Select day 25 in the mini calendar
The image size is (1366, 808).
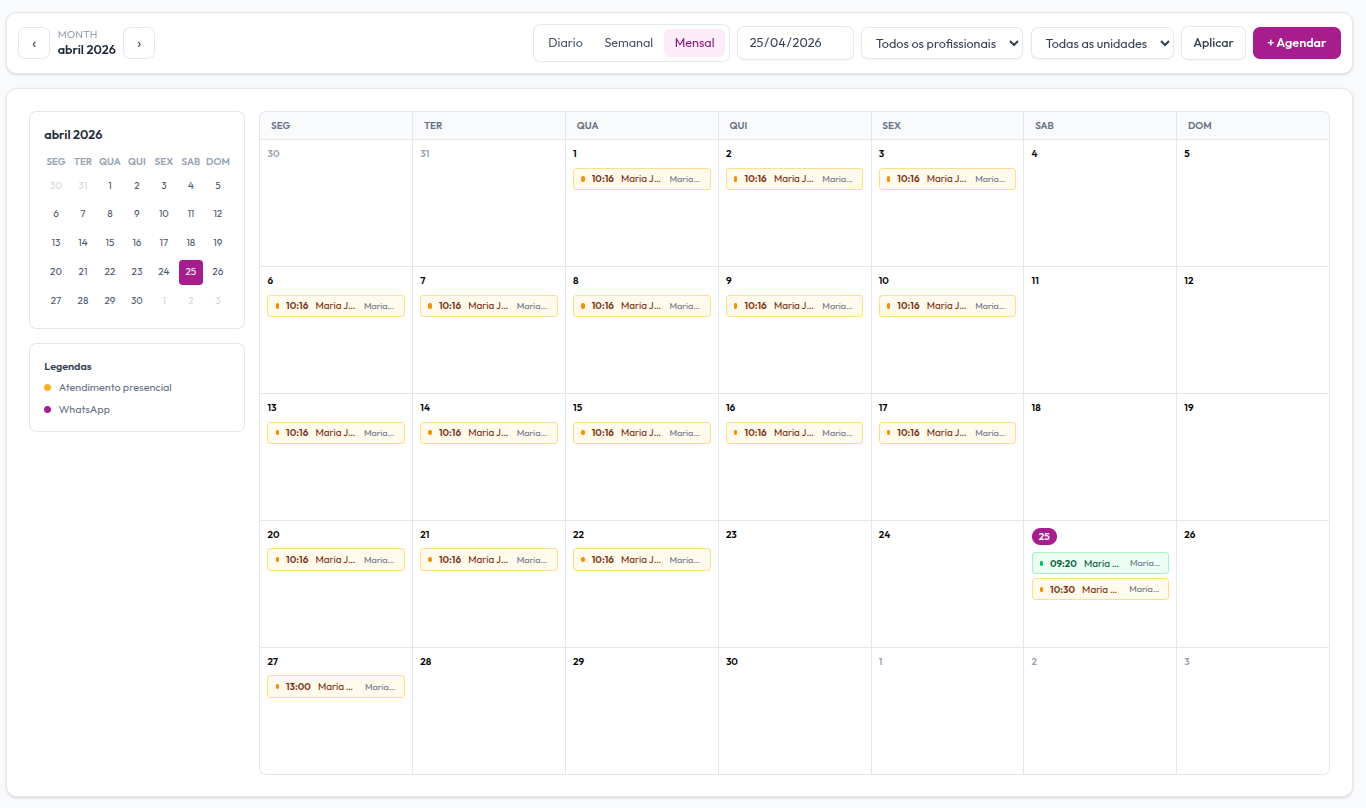tap(191, 272)
